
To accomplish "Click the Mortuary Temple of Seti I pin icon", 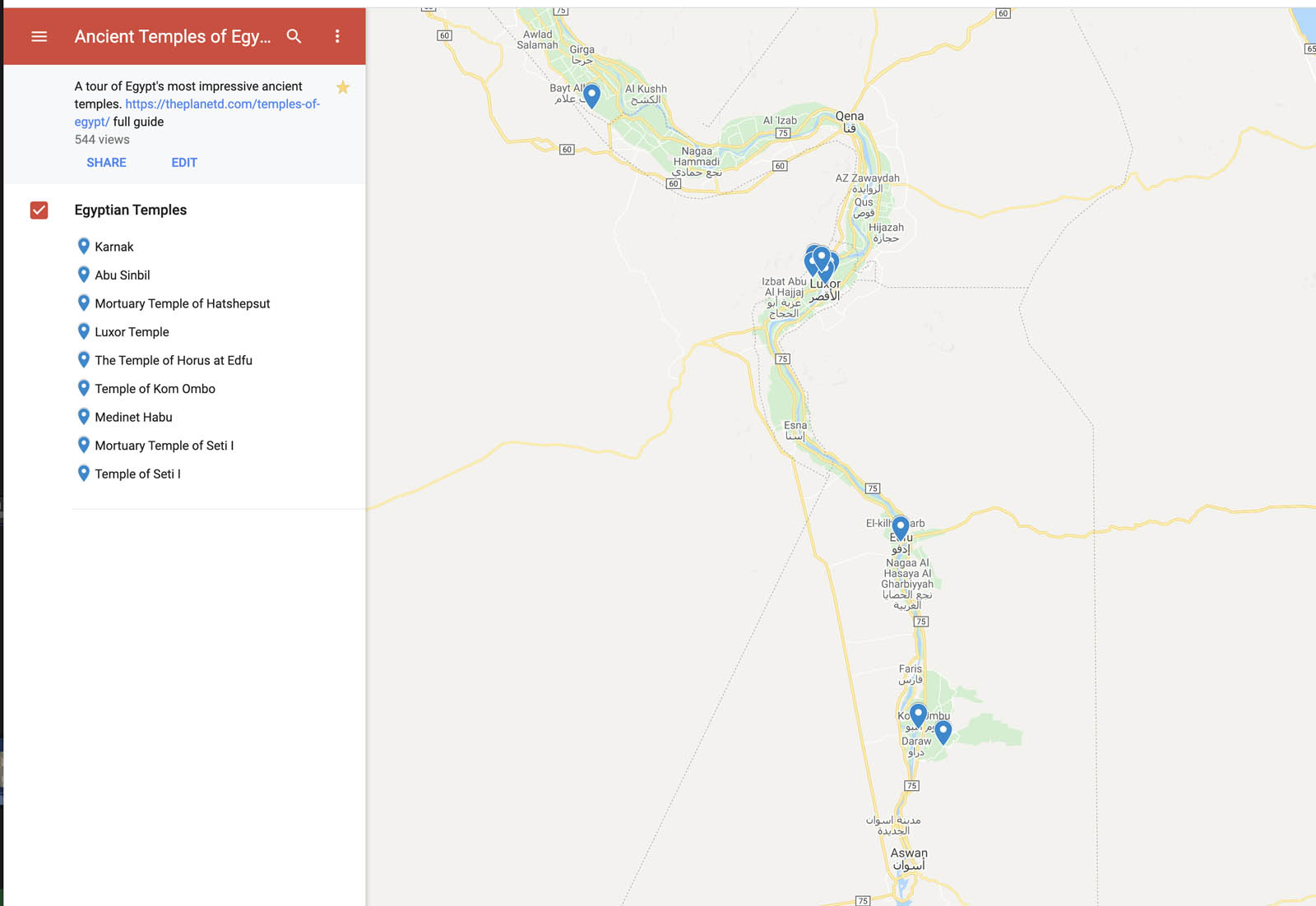I will point(83,445).
